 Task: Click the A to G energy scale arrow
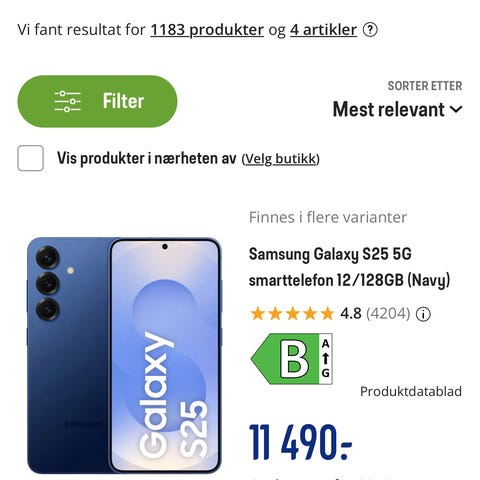coord(326,359)
